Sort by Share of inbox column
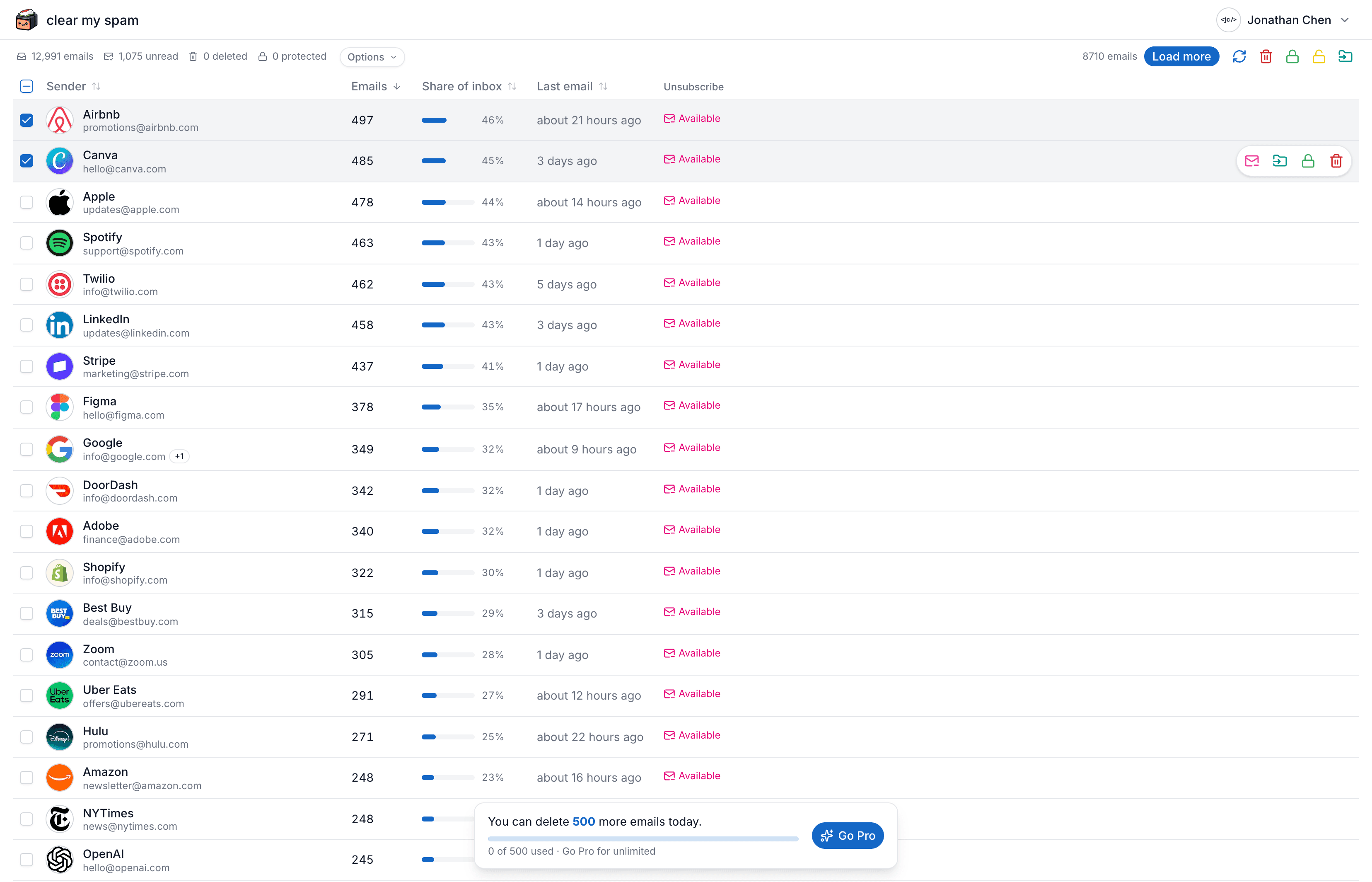Image resolution: width=1372 pixels, height=882 pixels. click(x=469, y=87)
